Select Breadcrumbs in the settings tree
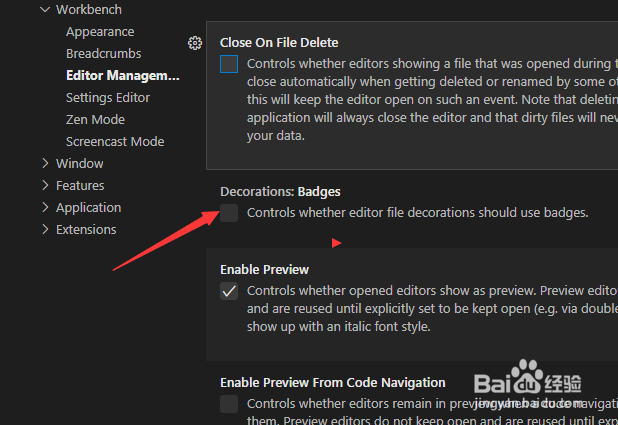 click(x=104, y=54)
